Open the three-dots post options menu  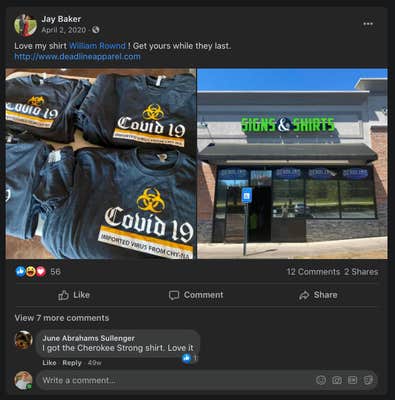click(x=368, y=24)
